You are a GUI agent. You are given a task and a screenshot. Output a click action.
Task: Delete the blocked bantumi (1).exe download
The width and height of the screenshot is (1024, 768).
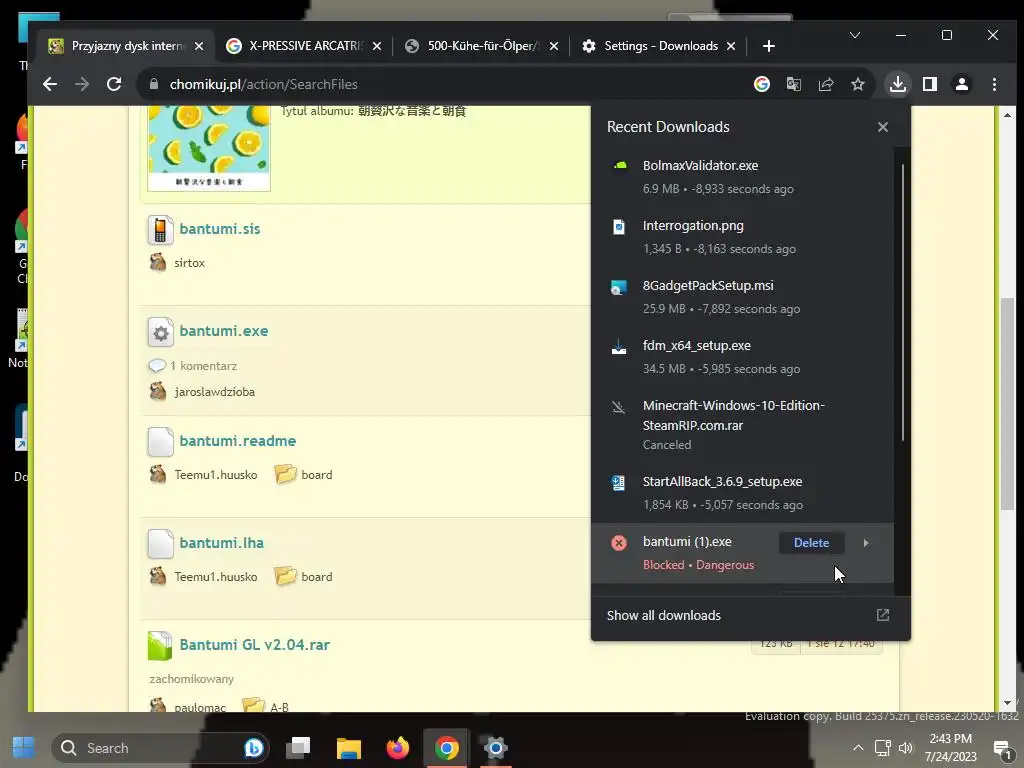pos(811,543)
